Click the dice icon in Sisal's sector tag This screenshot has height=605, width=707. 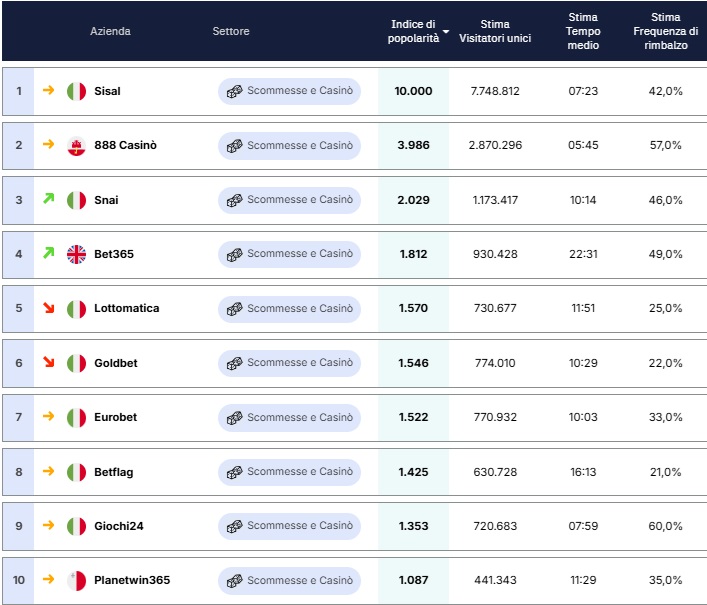(x=234, y=92)
